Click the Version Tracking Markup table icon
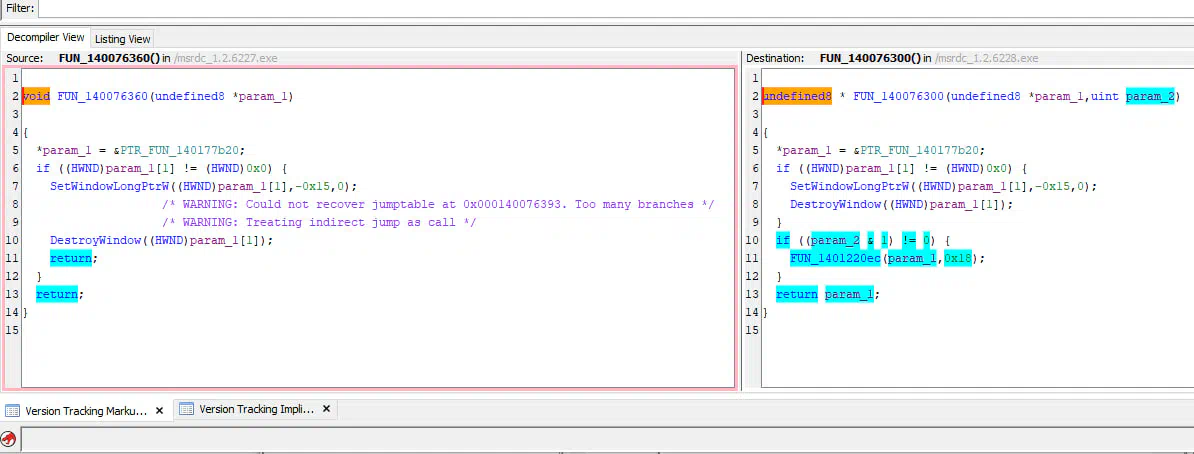 [x=12, y=411]
